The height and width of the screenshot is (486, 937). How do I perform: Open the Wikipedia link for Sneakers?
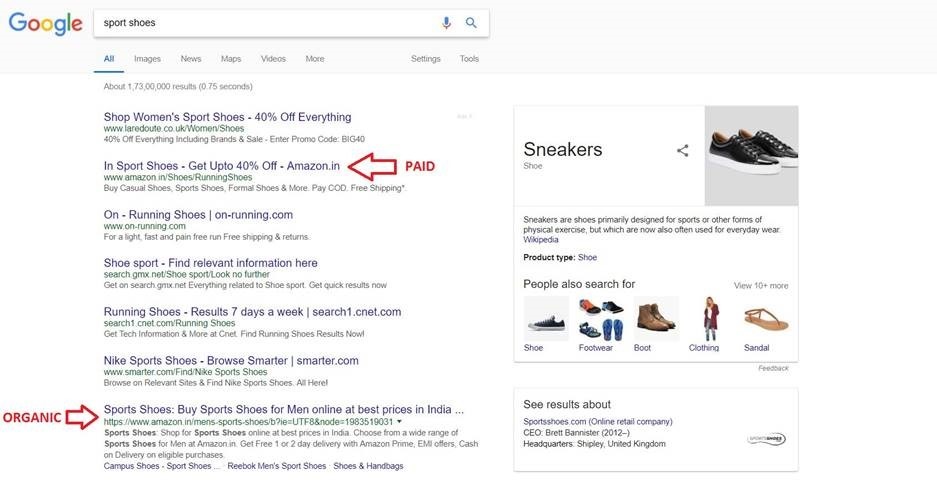[x=541, y=240]
